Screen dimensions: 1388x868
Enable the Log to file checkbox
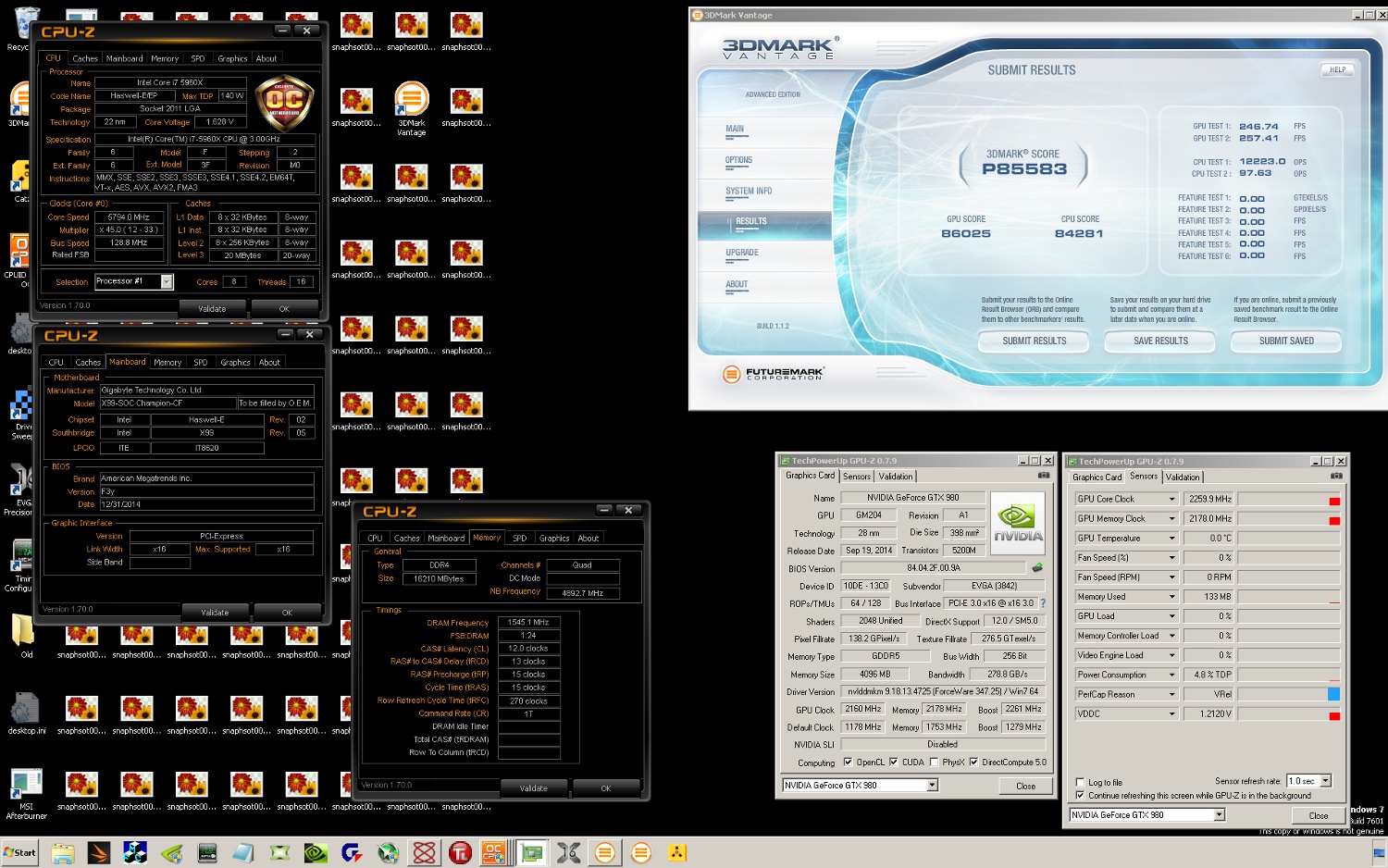pyautogui.click(x=1080, y=782)
